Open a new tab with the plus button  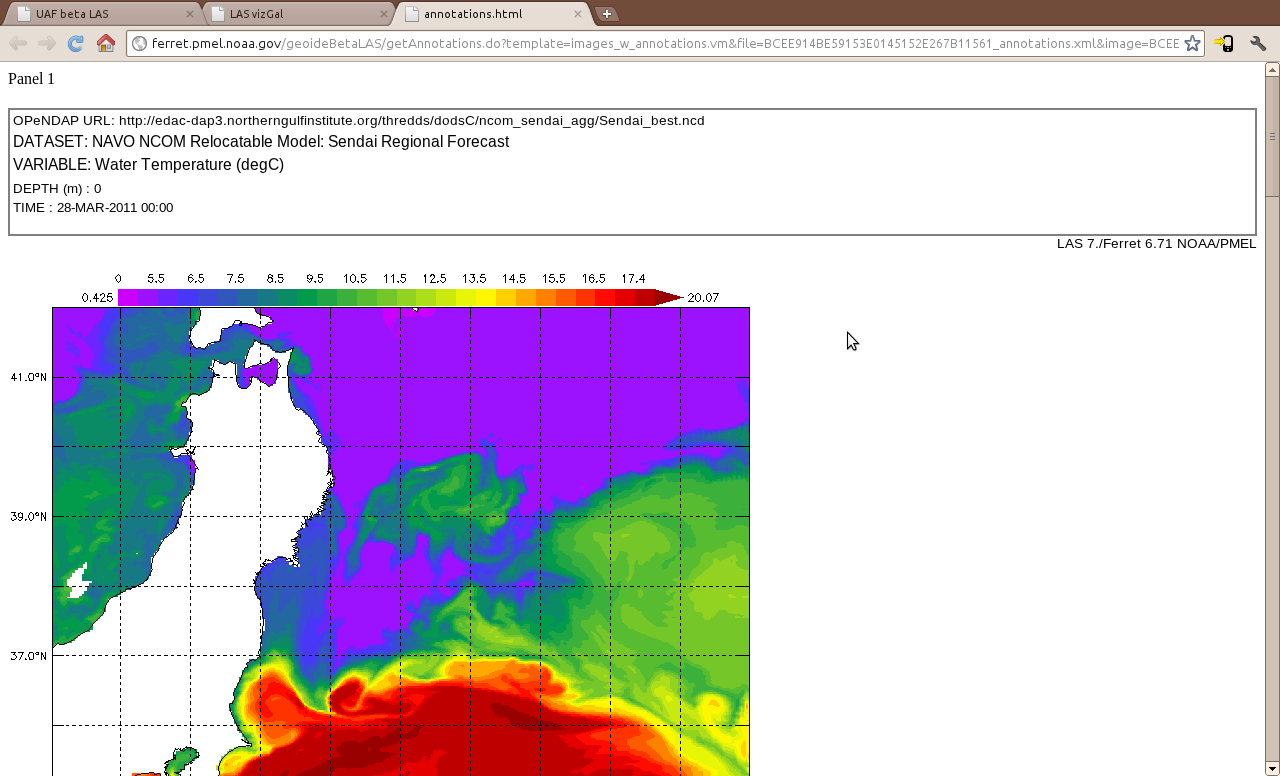(x=606, y=14)
